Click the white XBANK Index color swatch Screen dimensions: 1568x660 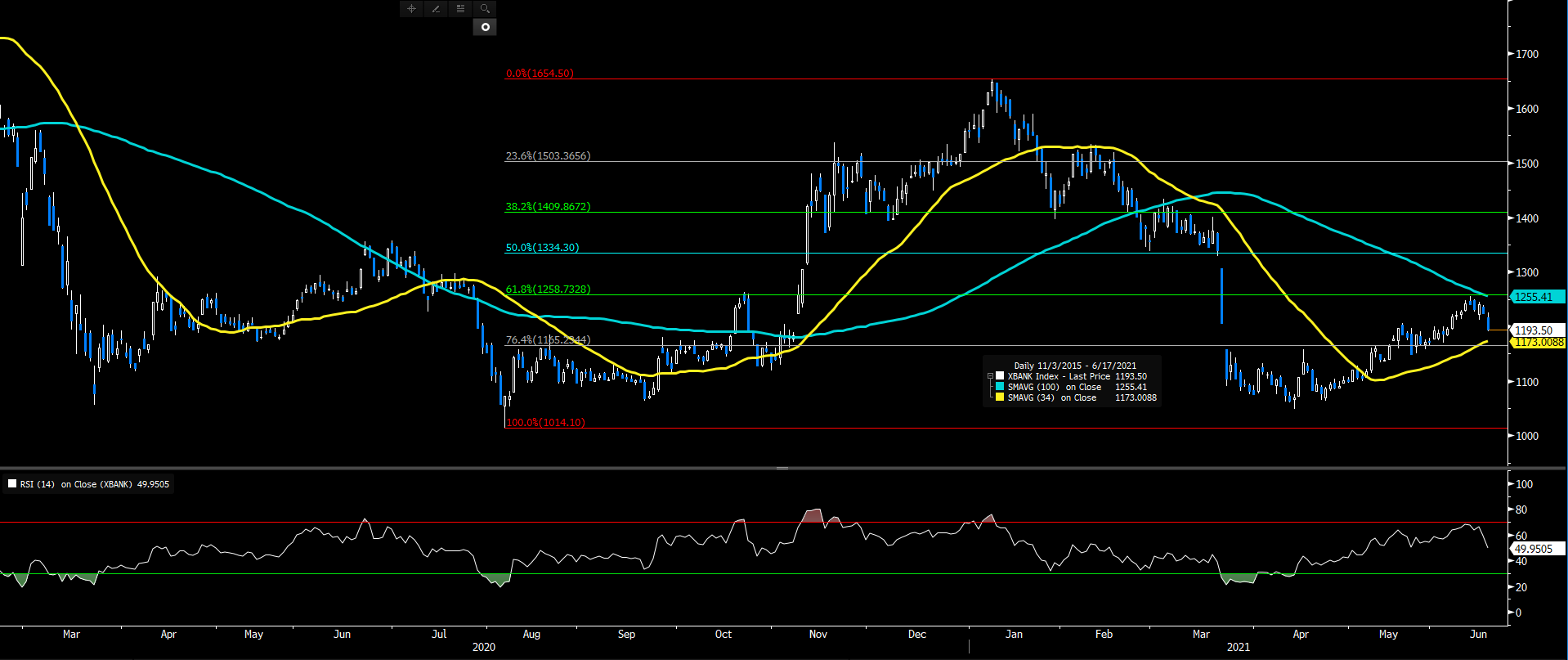point(999,376)
